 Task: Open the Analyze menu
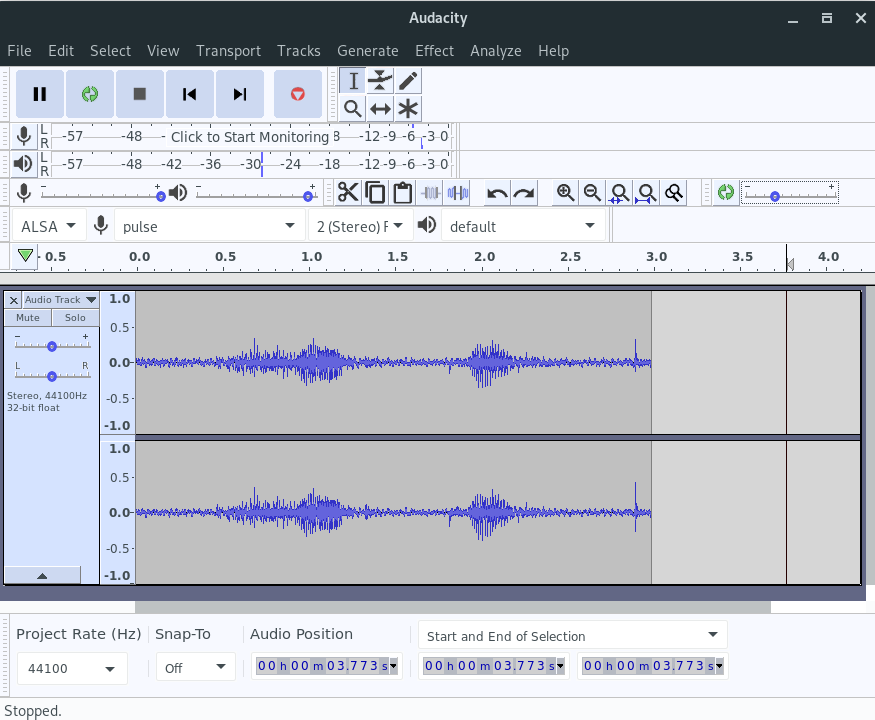tap(496, 51)
